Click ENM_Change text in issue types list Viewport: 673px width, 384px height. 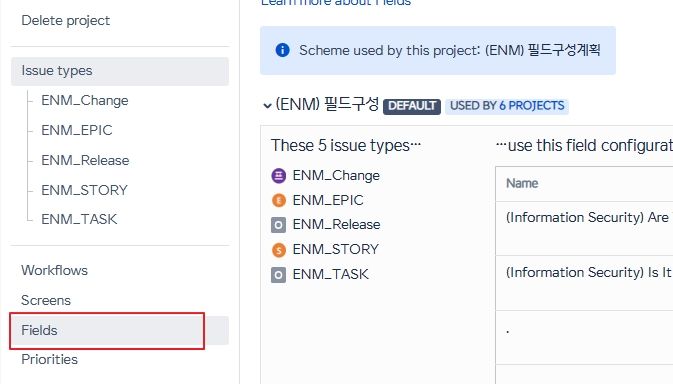[336, 175]
